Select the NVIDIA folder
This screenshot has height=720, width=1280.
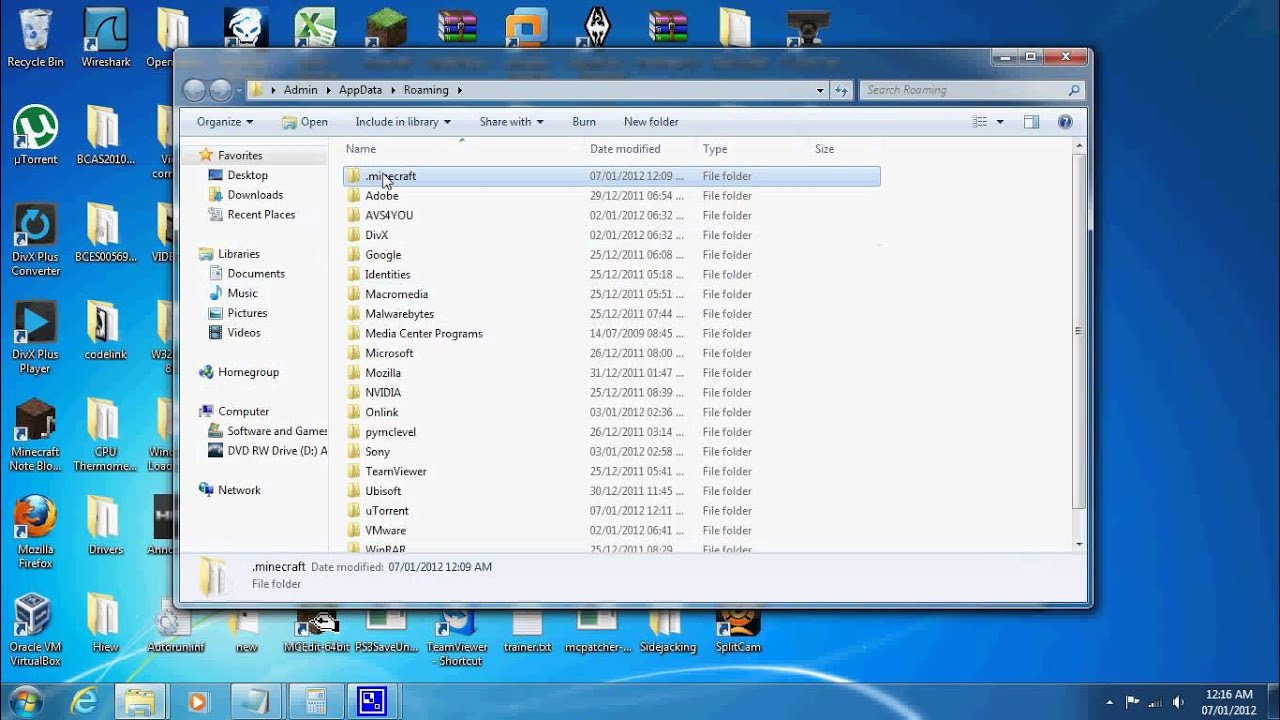point(383,393)
